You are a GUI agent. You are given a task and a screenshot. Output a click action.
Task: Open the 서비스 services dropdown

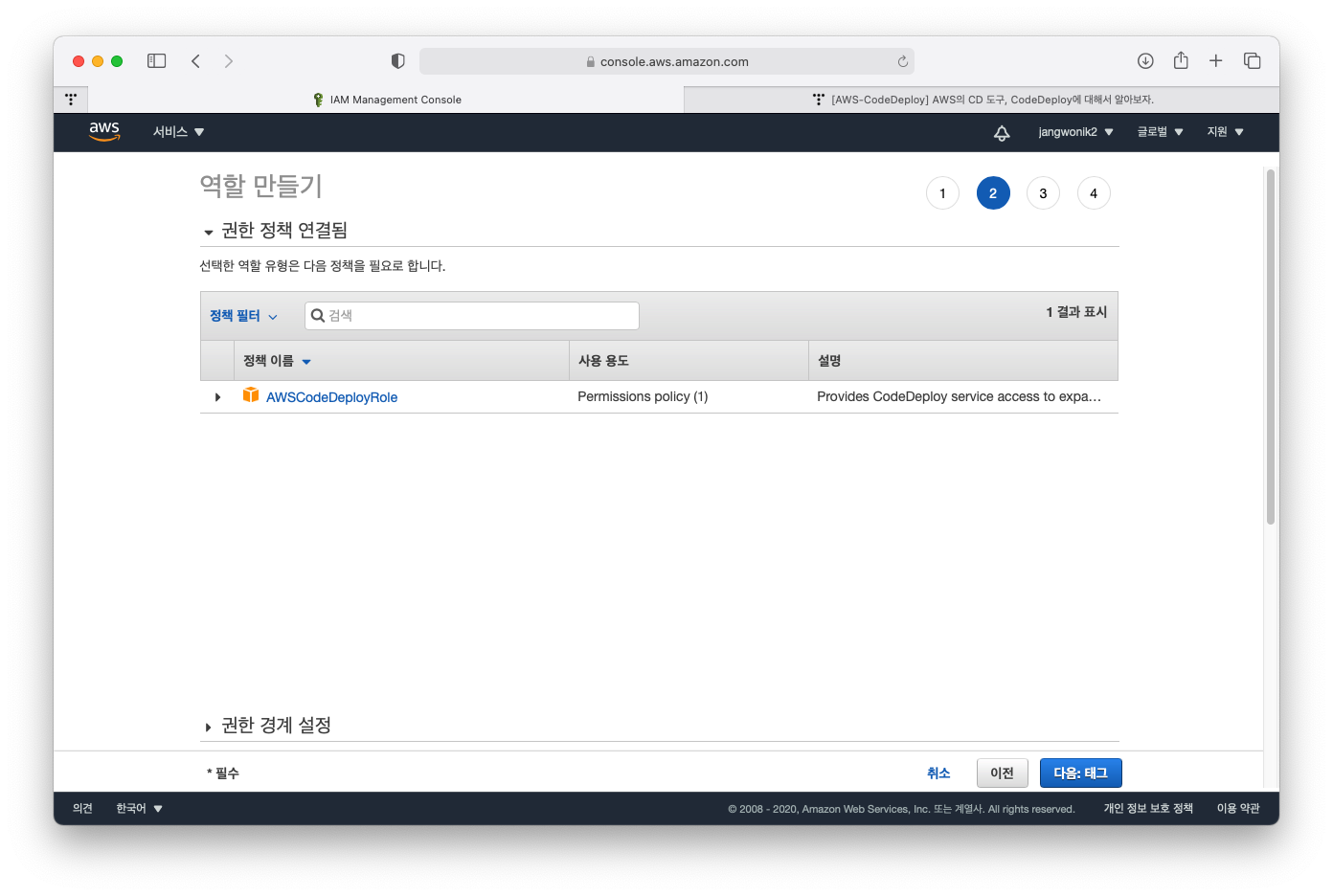(179, 132)
